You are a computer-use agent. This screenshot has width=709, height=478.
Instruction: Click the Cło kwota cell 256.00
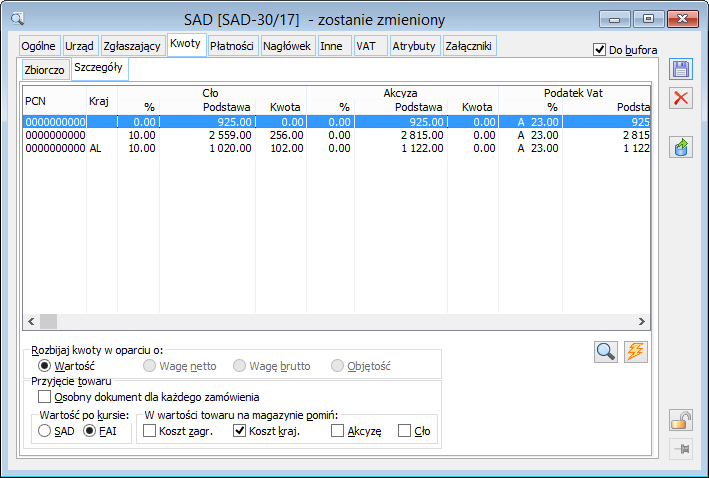(281, 135)
